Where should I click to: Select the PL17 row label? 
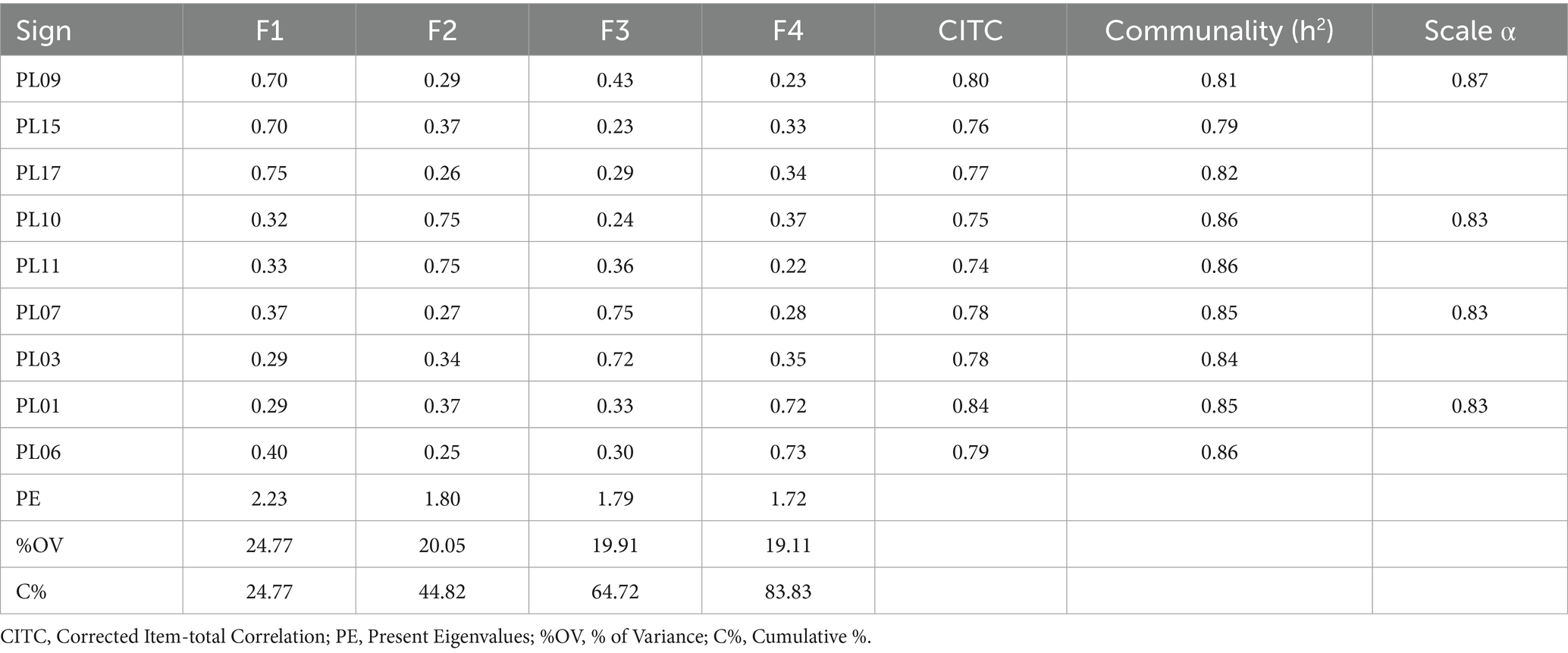[x=39, y=173]
